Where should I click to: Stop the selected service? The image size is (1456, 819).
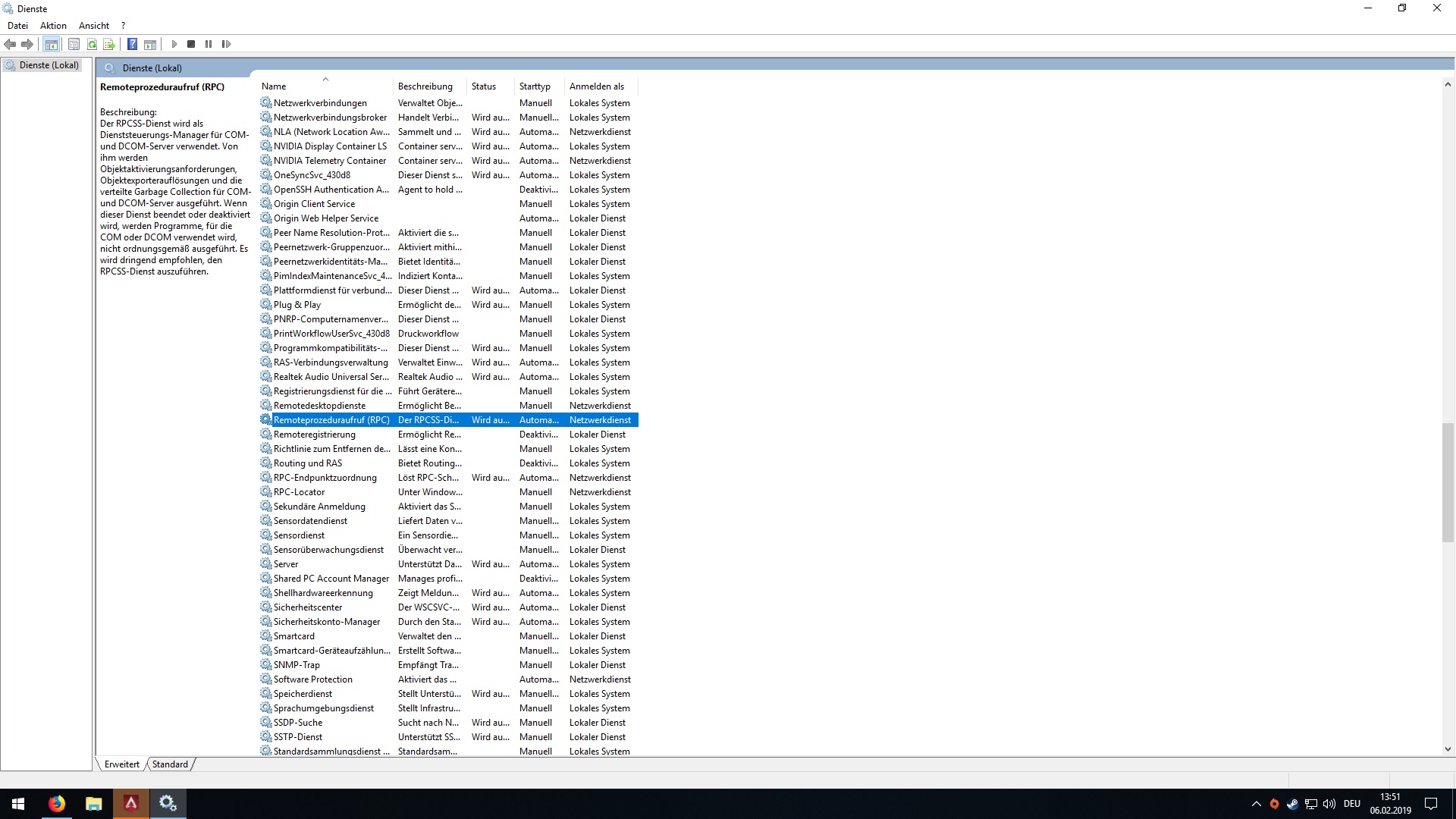click(x=191, y=44)
